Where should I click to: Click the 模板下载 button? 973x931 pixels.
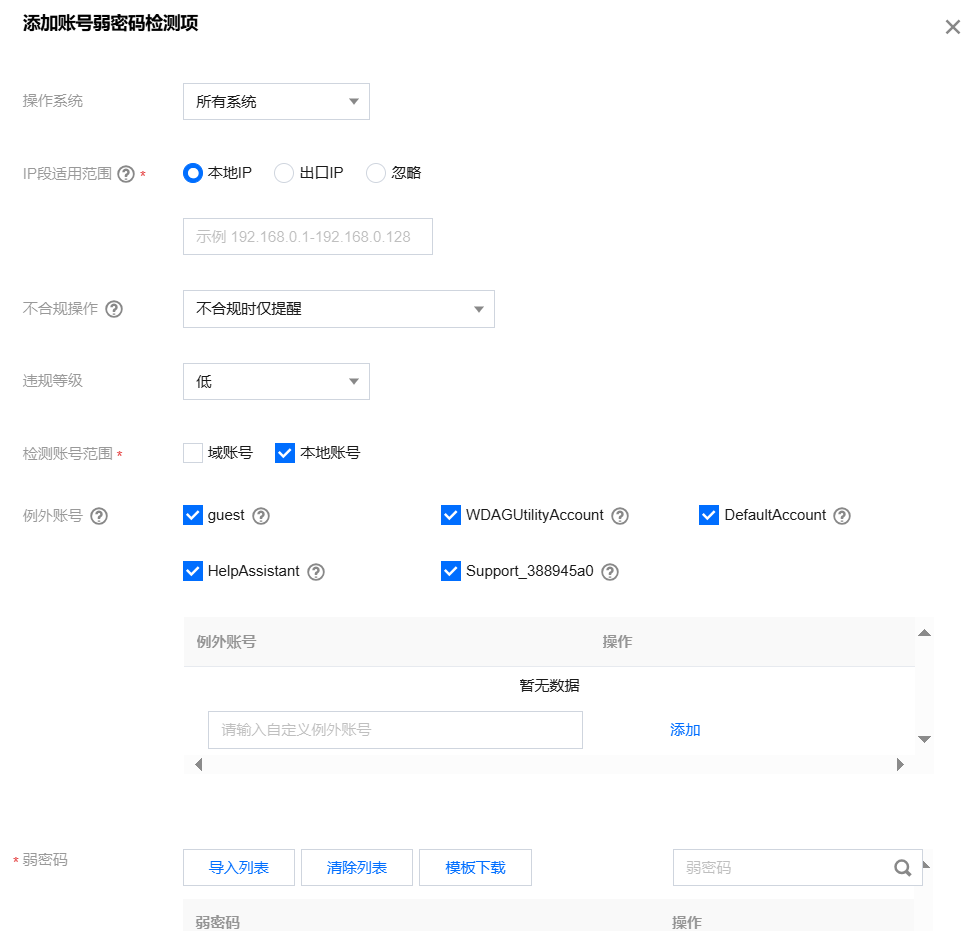[x=475, y=867]
